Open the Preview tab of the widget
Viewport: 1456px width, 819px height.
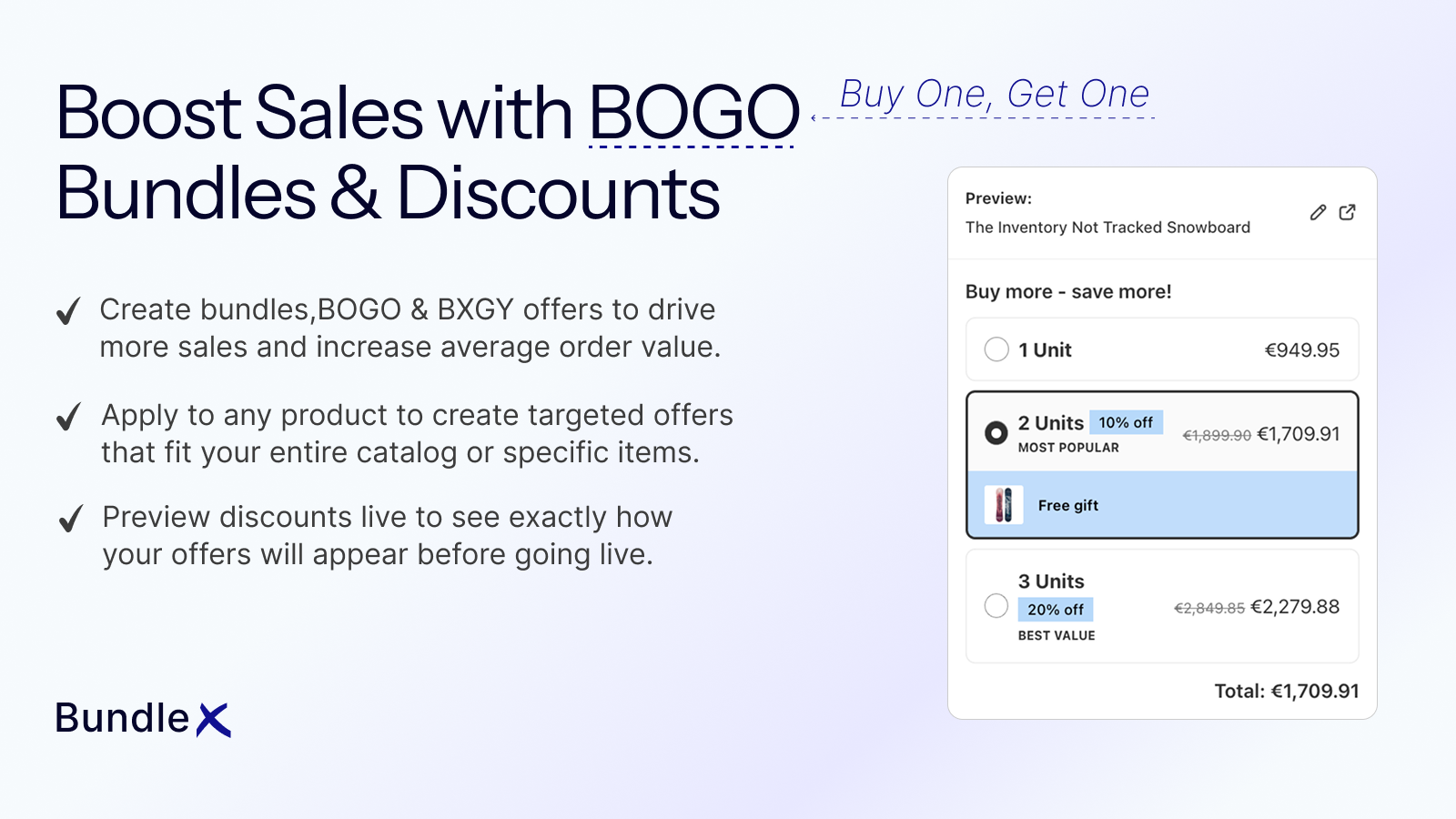click(x=996, y=197)
